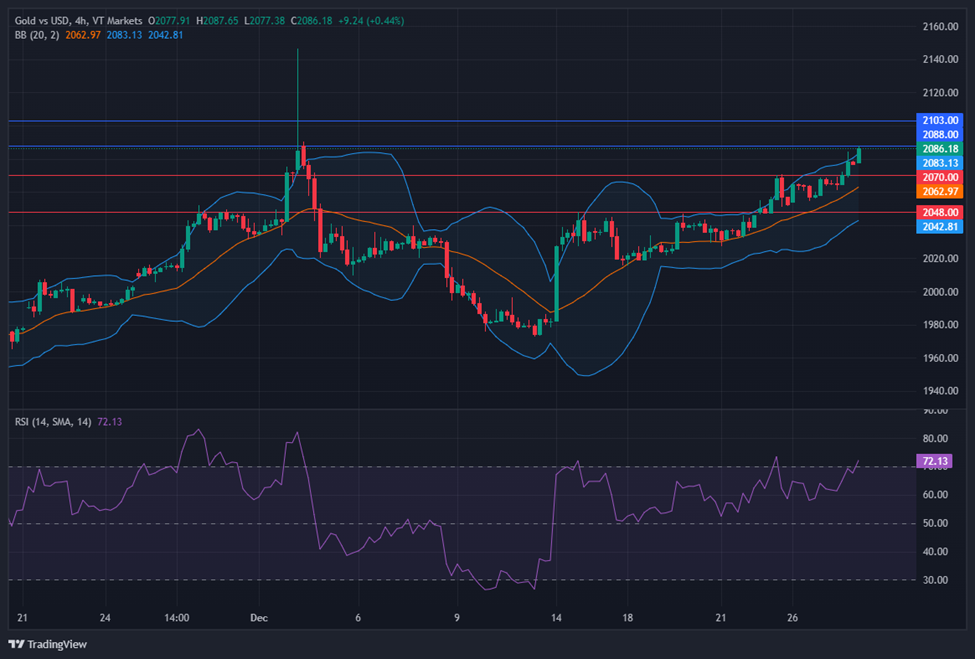Select the blue 2042.81 lower band tag
This screenshot has width=975, height=659.
click(940, 227)
